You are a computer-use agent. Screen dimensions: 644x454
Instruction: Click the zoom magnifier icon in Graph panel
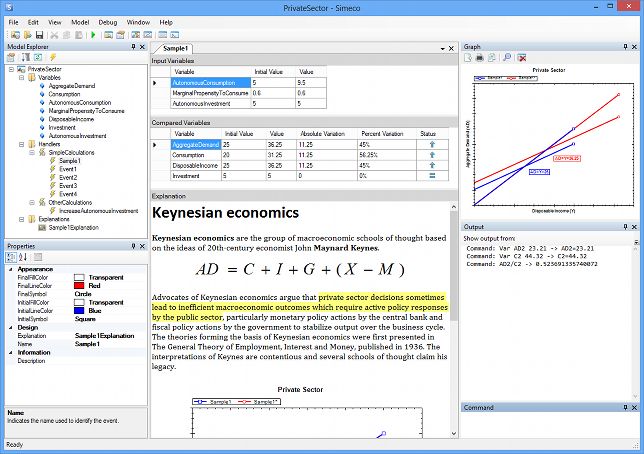tap(507, 58)
